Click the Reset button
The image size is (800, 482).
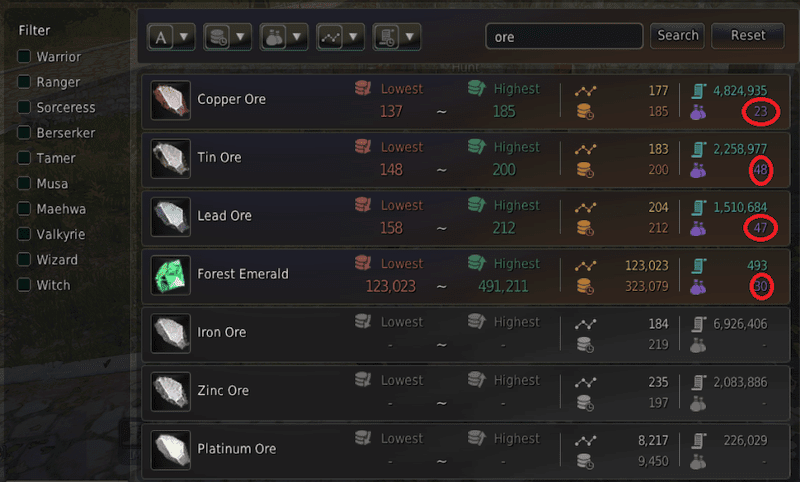coord(747,36)
